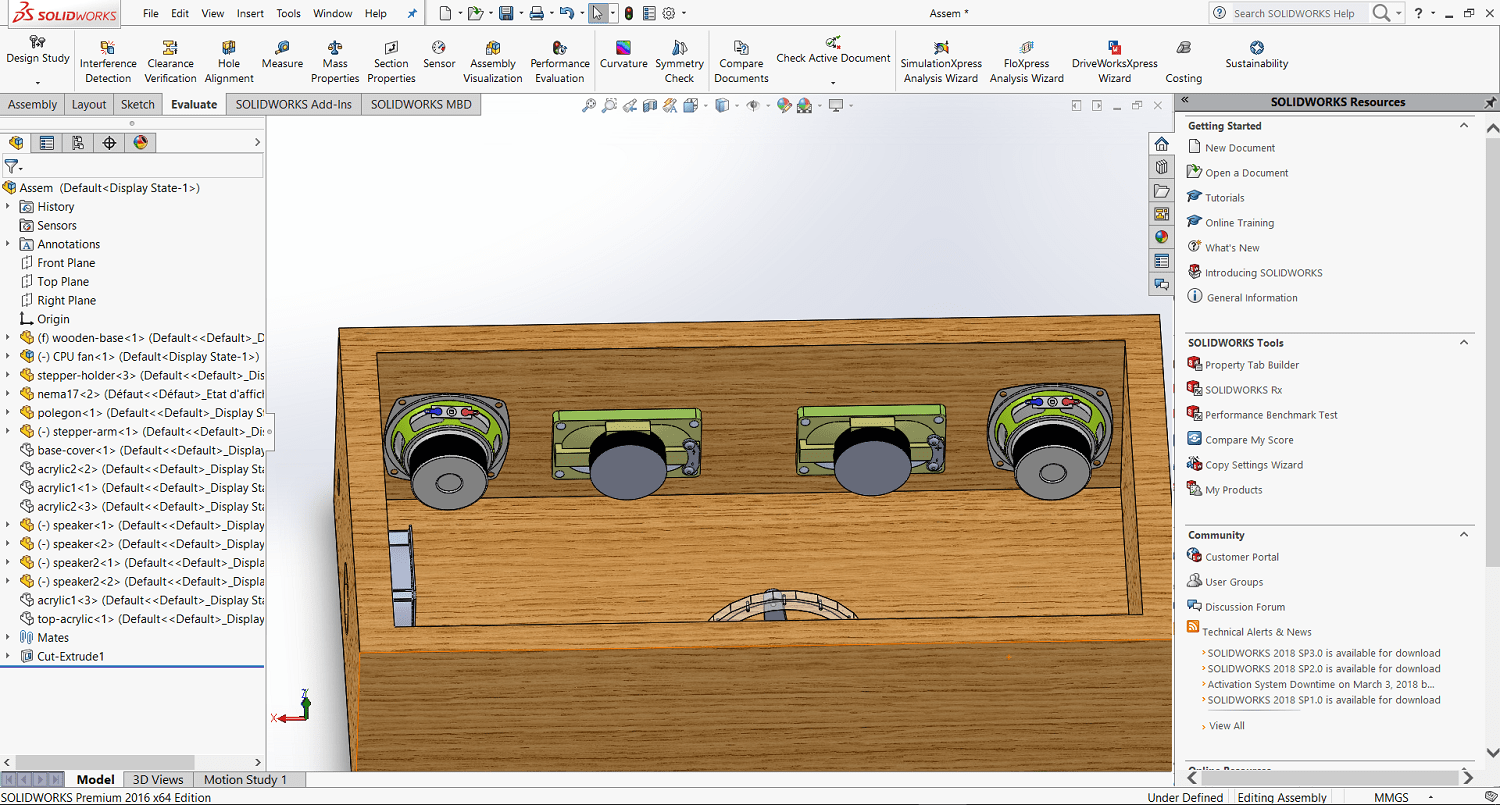Open the Costing tool
This screenshot has height=805, width=1500.
[x=1184, y=62]
